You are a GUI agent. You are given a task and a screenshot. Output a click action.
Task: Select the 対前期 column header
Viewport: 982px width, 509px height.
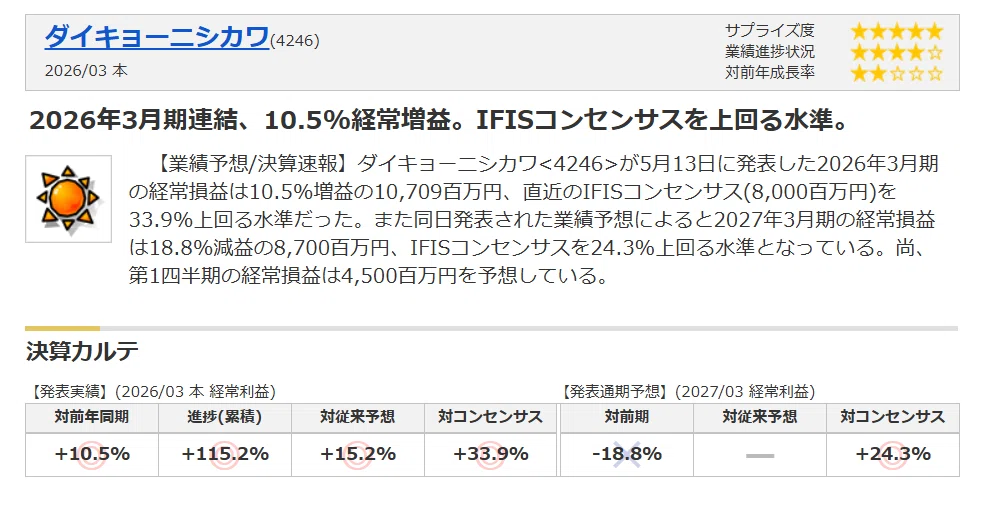coord(627,417)
